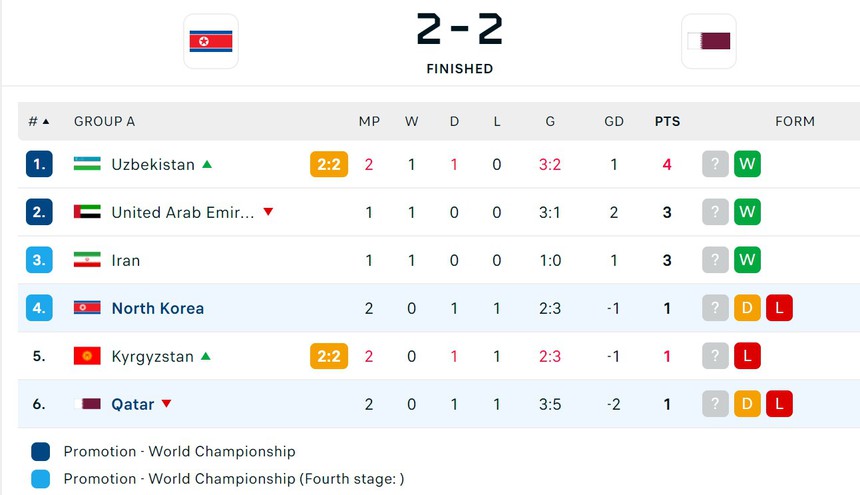Viewport: 860px width, 495px height.
Task: Click the dark blue Promotion legend swatch
Action: (x=40, y=451)
